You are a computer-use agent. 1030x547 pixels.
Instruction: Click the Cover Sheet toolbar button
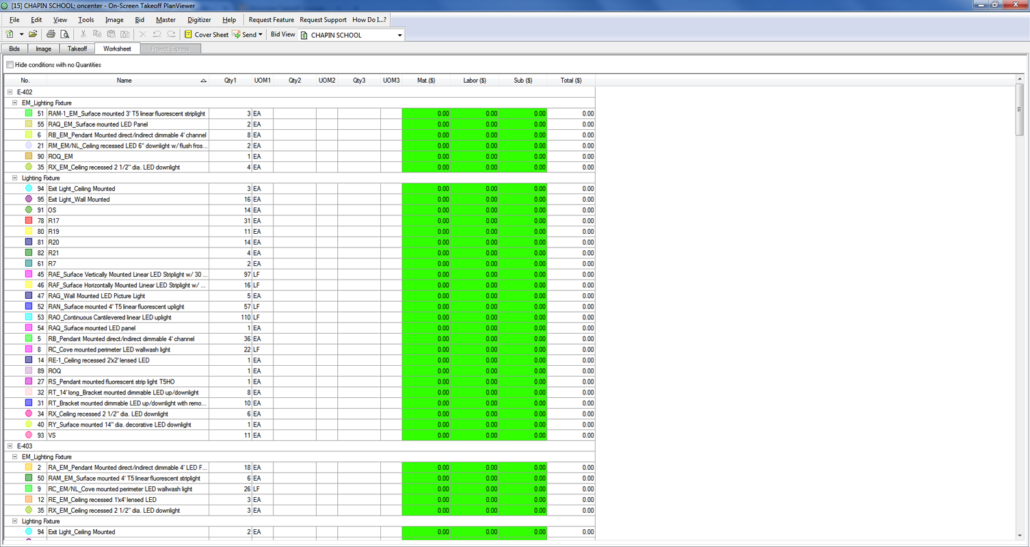point(206,34)
